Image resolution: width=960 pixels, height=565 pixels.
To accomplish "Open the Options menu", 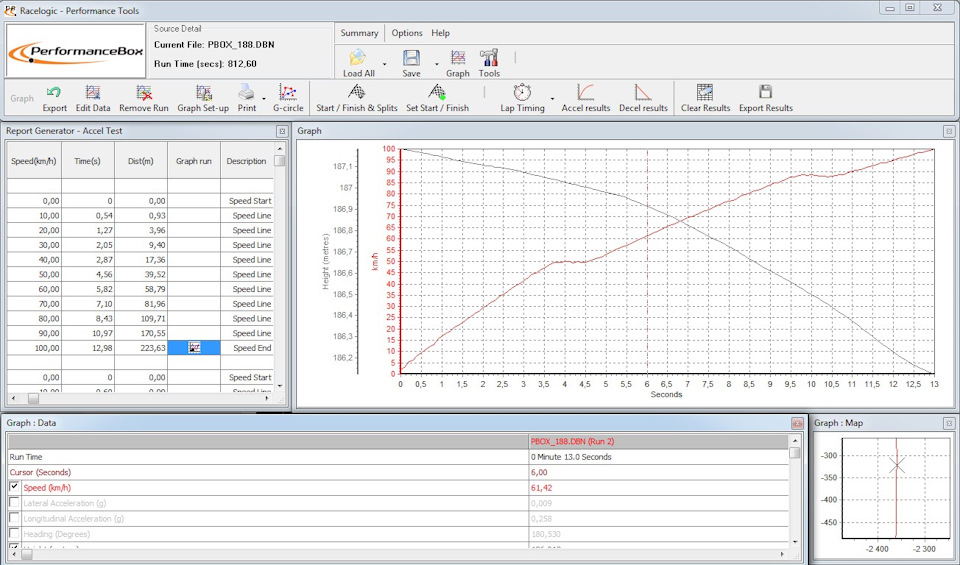I will 407,33.
